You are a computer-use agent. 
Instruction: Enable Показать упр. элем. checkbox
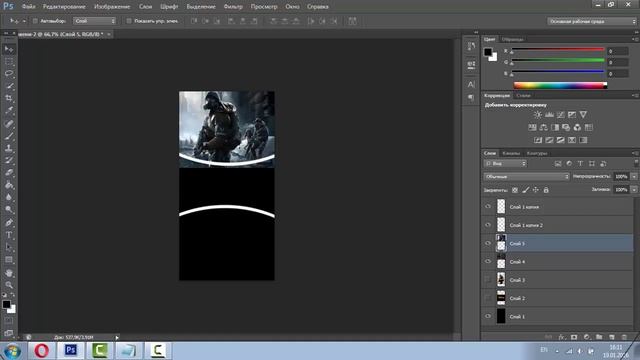coord(129,21)
